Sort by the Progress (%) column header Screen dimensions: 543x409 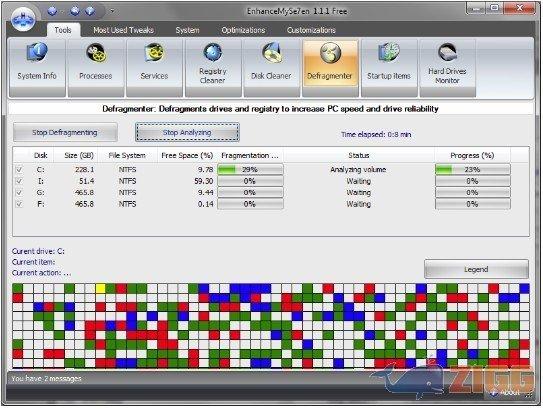point(472,155)
